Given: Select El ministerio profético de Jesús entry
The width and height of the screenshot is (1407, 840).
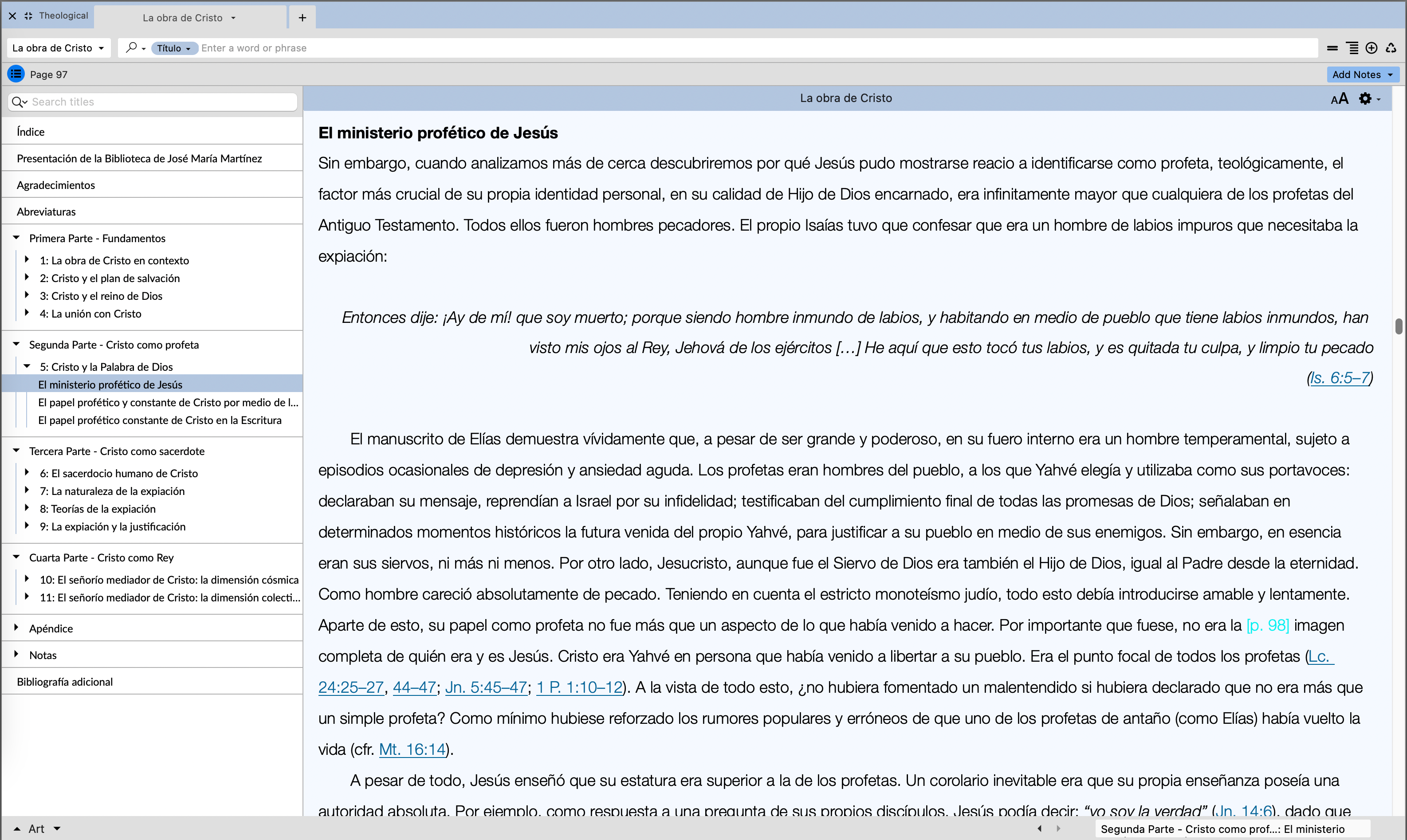Looking at the screenshot, I should coord(152,385).
